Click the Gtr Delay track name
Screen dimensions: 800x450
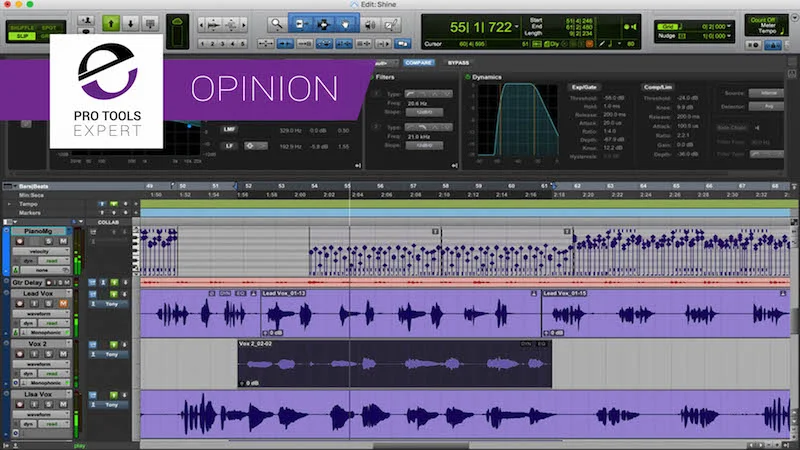click(x=27, y=282)
